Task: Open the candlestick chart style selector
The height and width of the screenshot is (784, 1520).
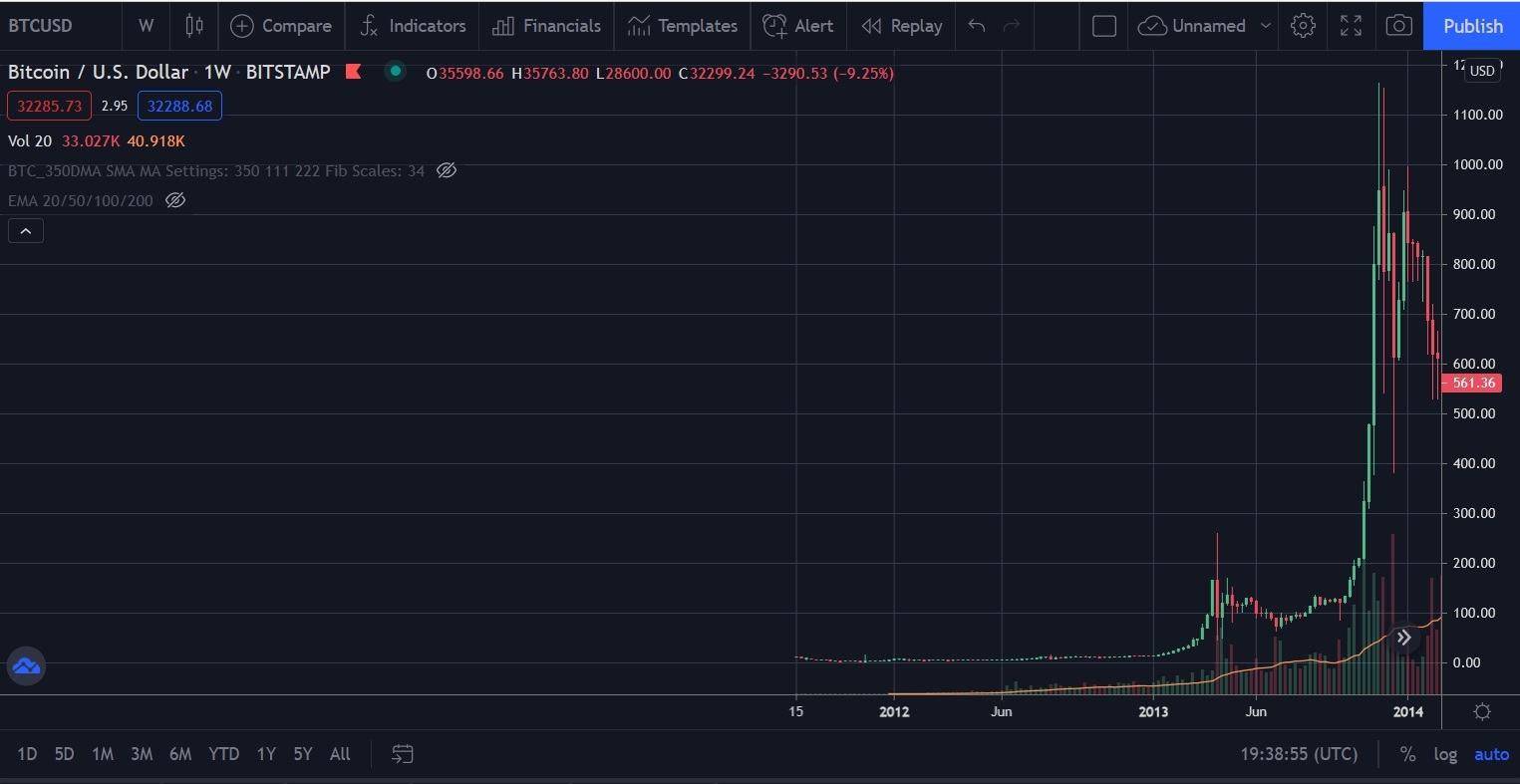Action: point(194,26)
